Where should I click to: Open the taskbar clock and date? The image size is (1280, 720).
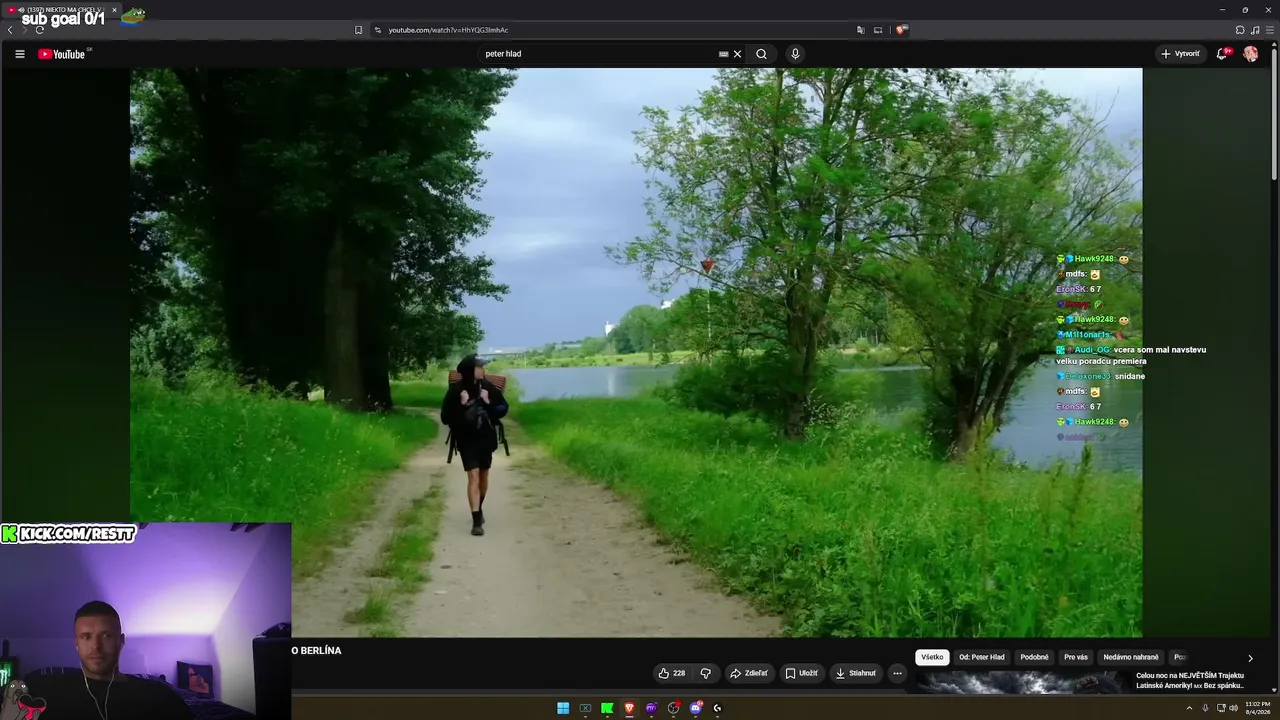point(1258,707)
